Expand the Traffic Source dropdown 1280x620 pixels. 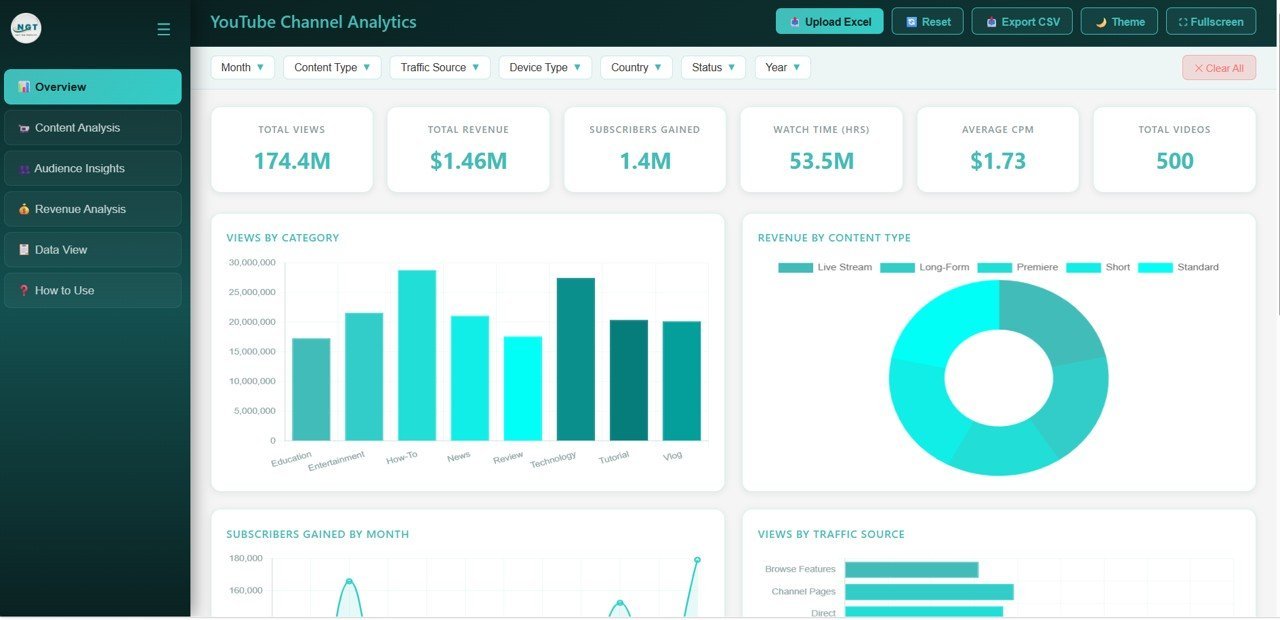click(440, 68)
